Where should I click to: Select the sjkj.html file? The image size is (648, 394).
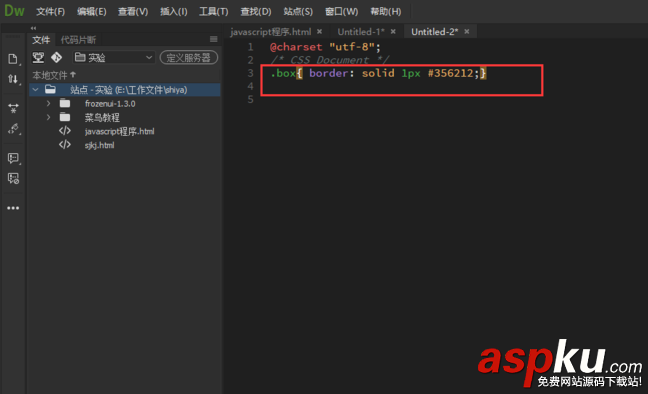click(100, 145)
